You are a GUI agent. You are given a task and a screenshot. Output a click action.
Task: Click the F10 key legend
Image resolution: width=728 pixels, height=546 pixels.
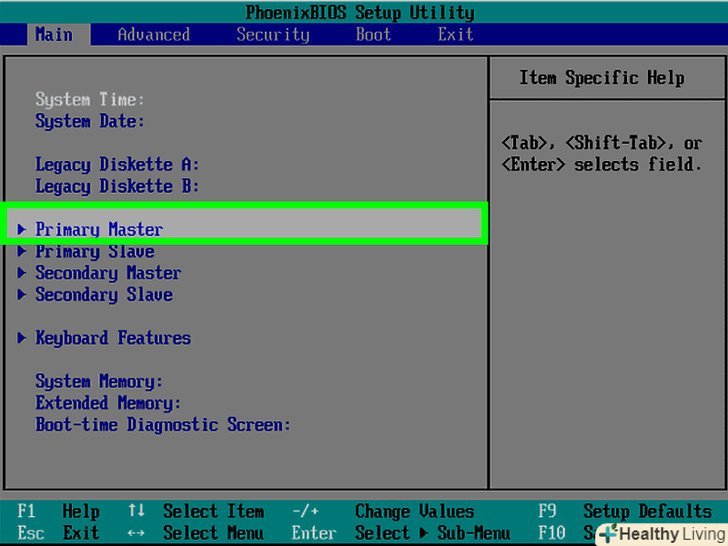tap(552, 533)
